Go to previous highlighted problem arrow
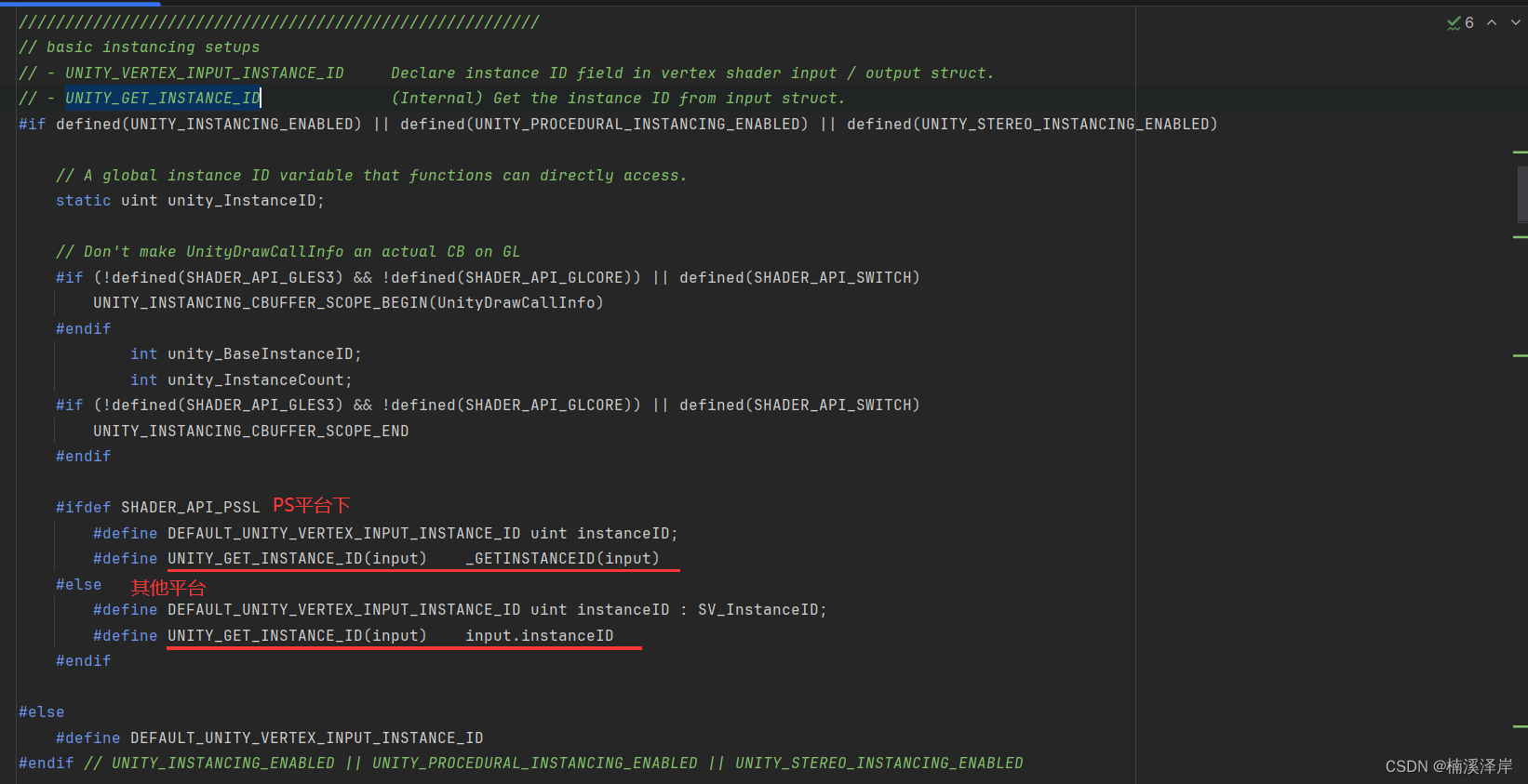The image size is (1528, 784). pyautogui.click(x=1492, y=22)
